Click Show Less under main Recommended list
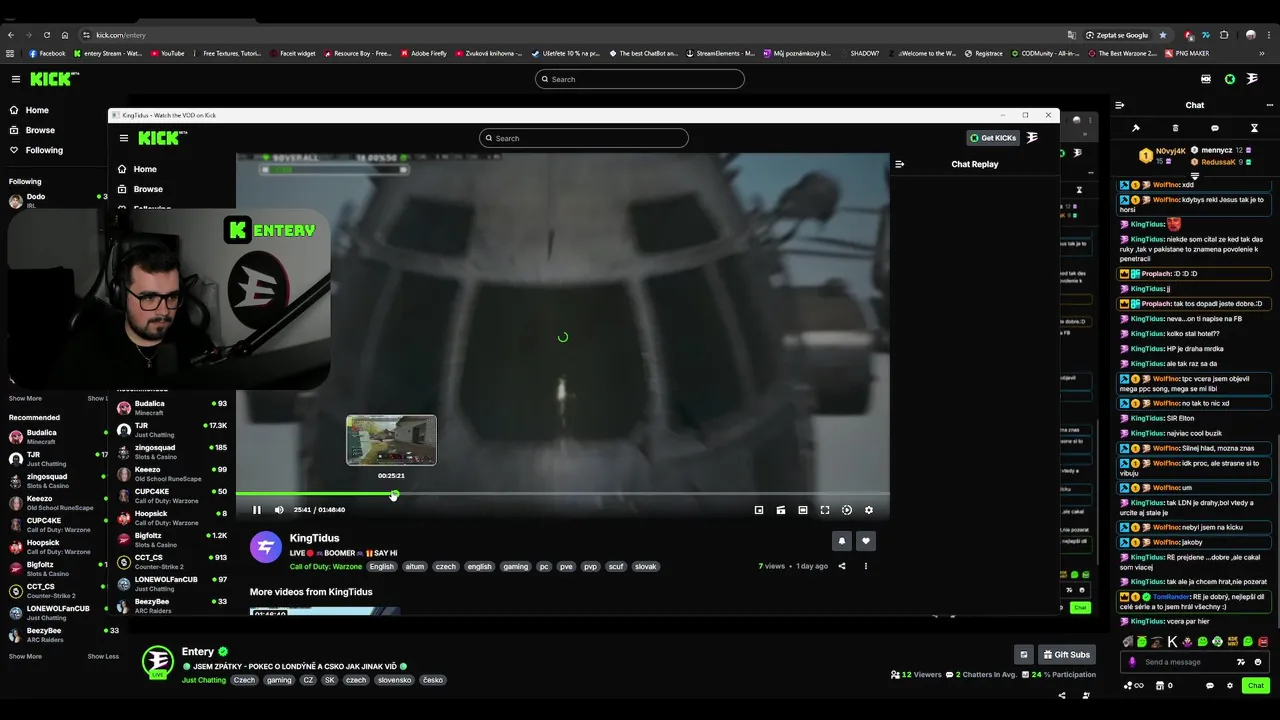Screen dimensions: 1280x720 coord(103,656)
